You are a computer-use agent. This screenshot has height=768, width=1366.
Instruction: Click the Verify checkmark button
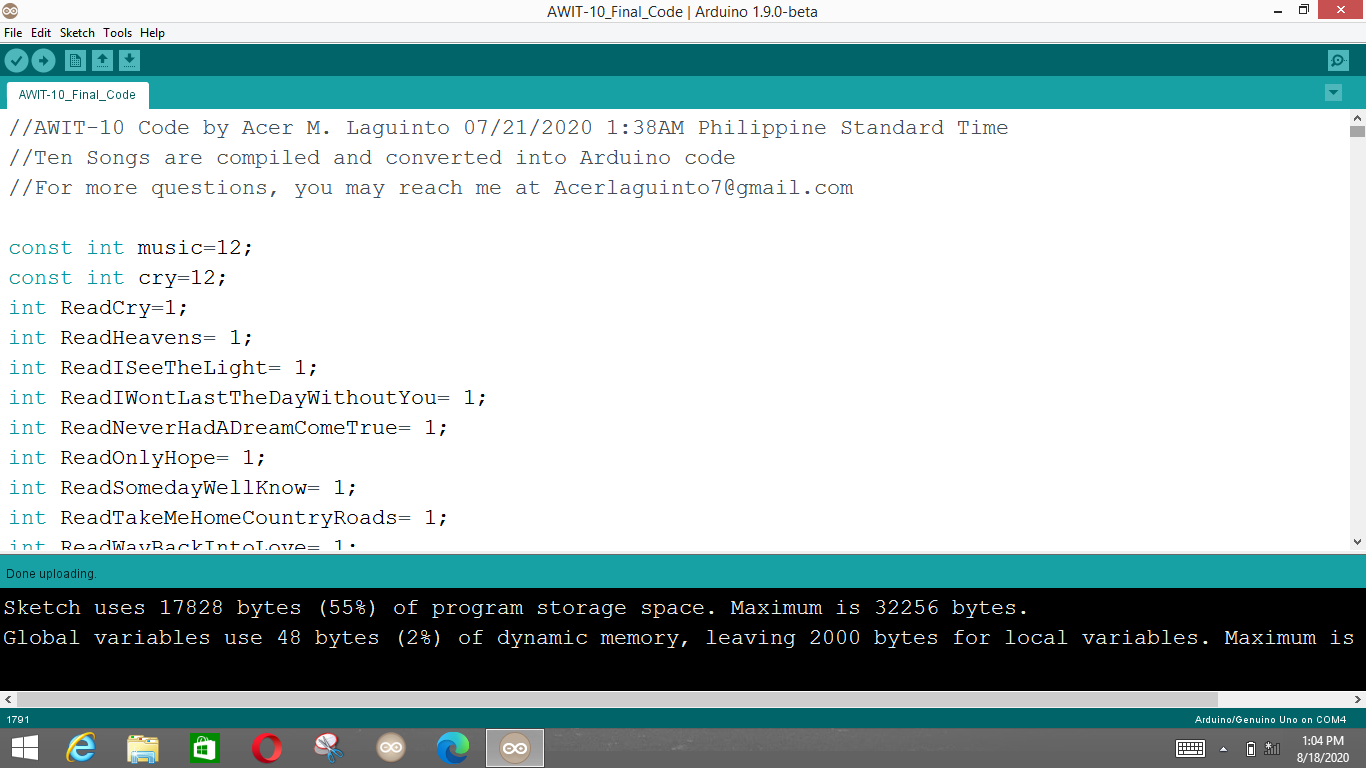click(x=16, y=61)
